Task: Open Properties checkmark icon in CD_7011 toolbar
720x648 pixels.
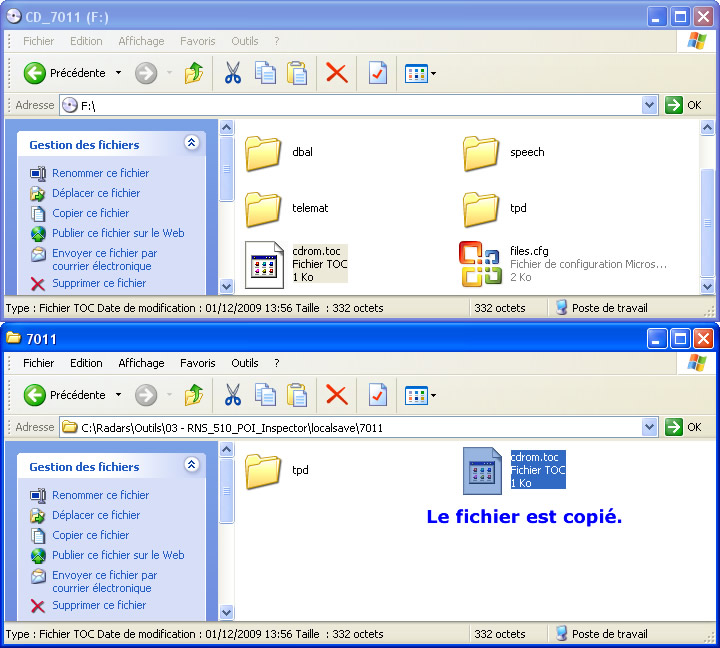Action: coord(378,73)
